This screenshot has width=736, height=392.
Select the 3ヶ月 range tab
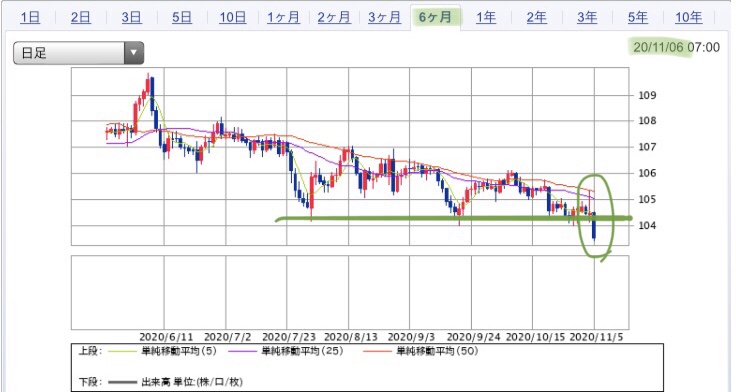pos(384,17)
